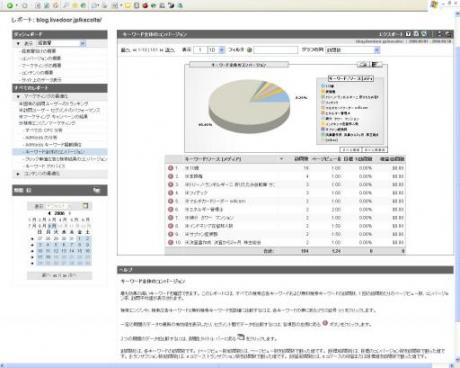Open サイト上のデータ表示 in the dashboard list
This screenshot has height=368, width=460.
[x=41, y=80]
